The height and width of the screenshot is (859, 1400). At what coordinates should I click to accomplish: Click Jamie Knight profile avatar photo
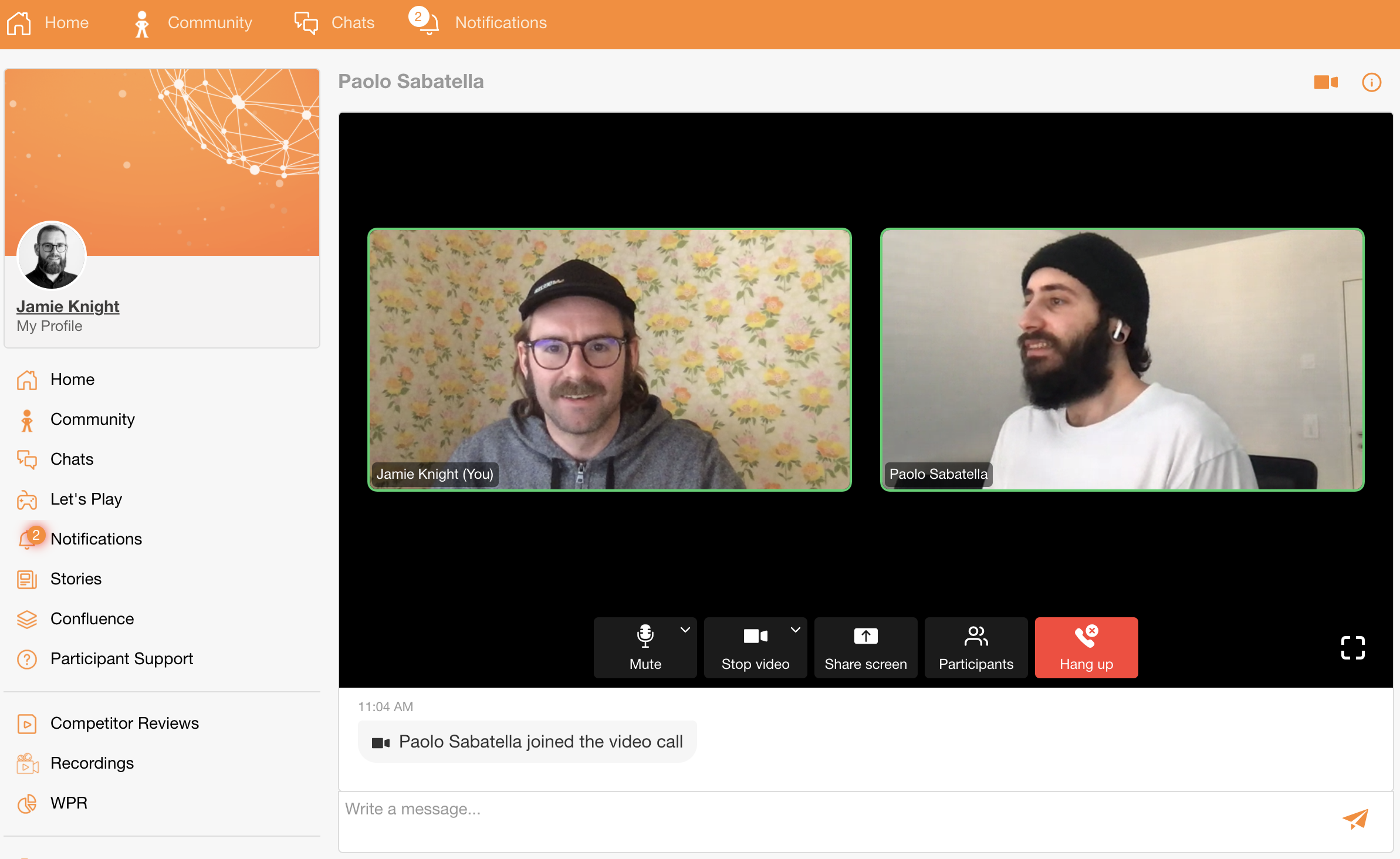pyautogui.click(x=52, y=256)
